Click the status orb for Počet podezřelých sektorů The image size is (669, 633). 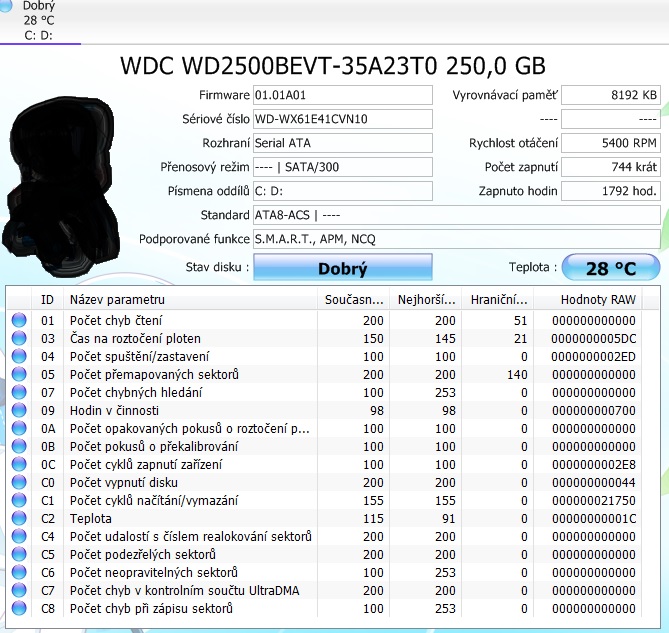click(x=19, y=555)
